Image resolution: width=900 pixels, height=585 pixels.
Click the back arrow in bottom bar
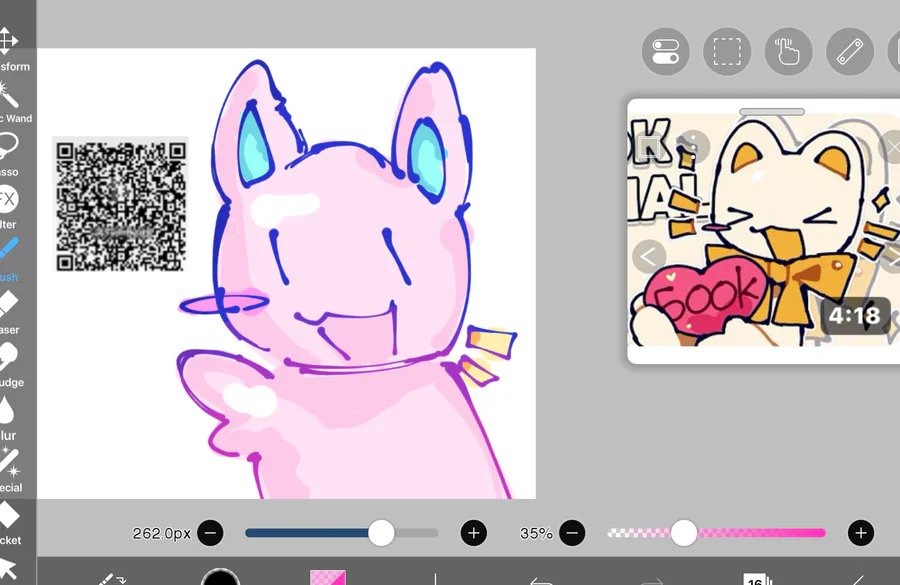[858, 580]
